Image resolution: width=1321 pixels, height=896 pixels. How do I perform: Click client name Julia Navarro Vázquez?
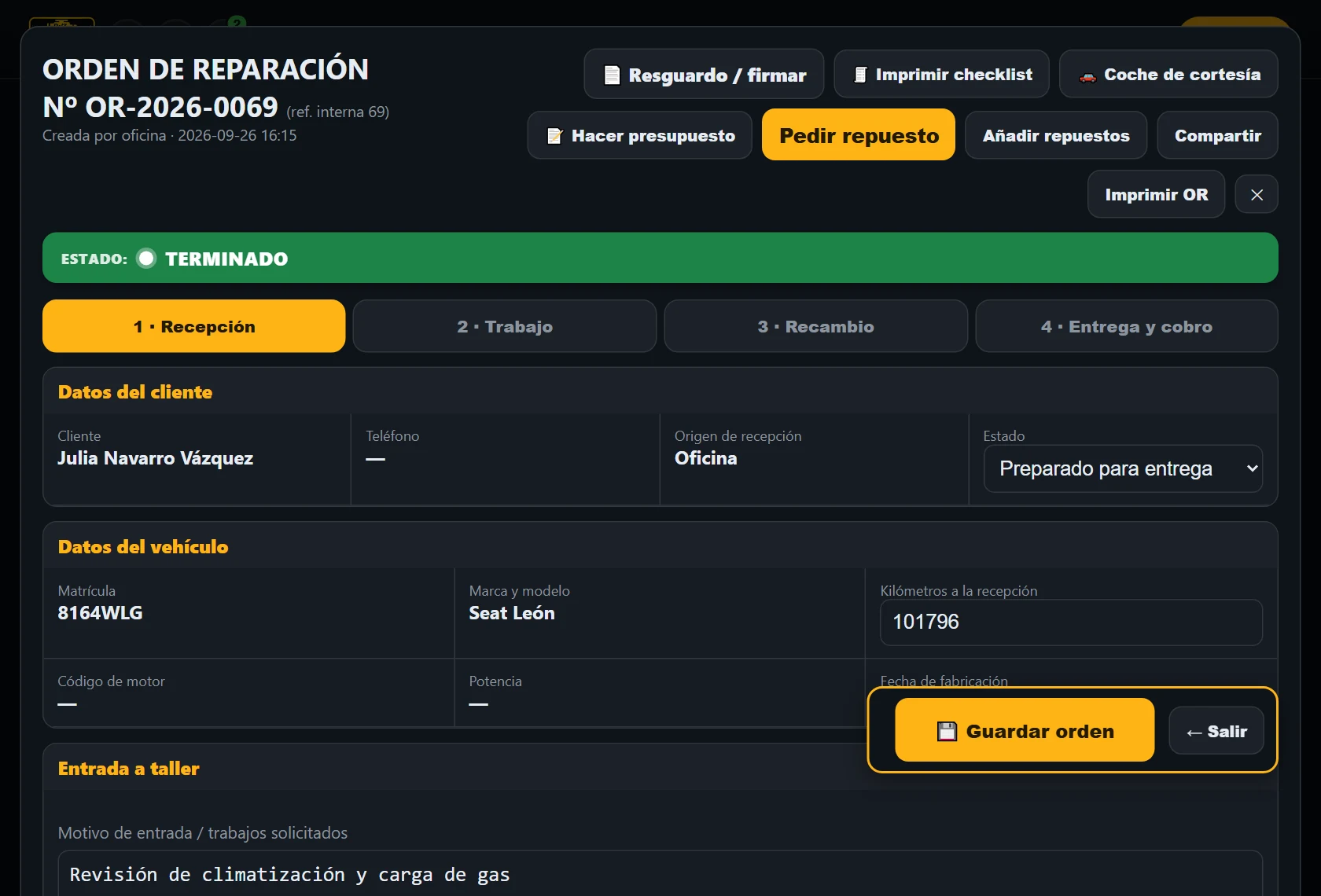click(x=156, y=458)
